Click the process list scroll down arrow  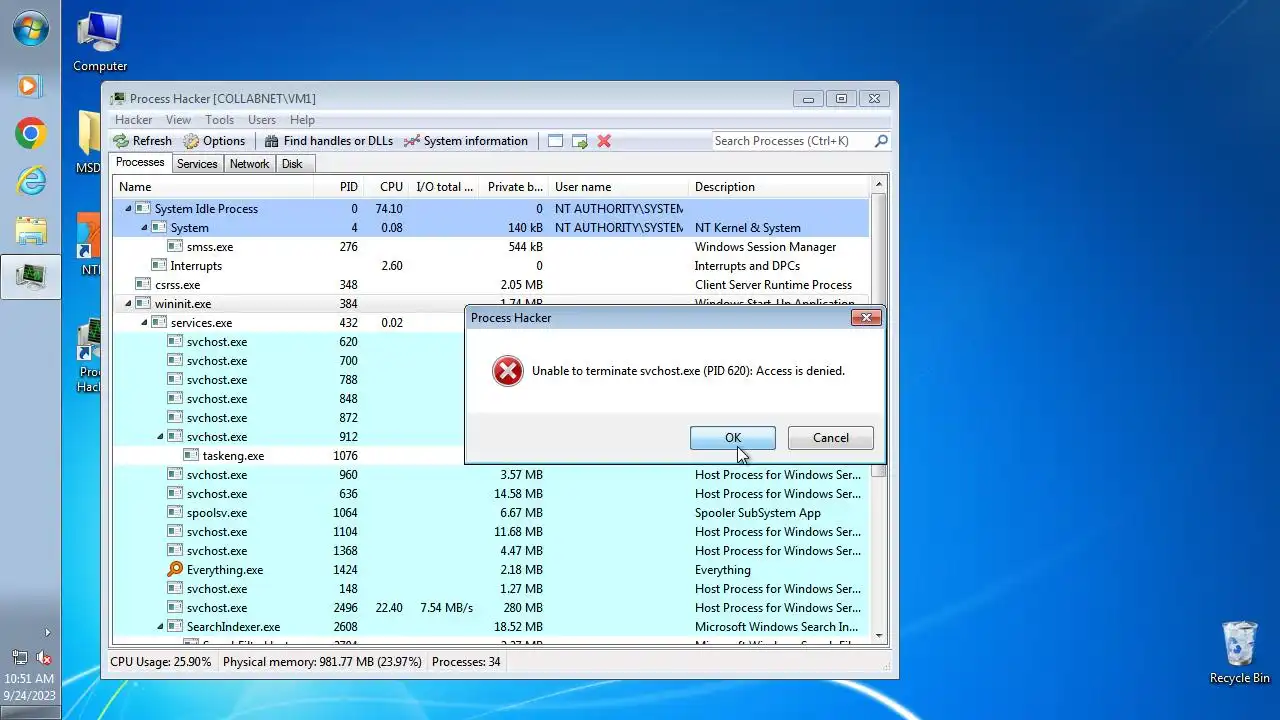[879, 635]
